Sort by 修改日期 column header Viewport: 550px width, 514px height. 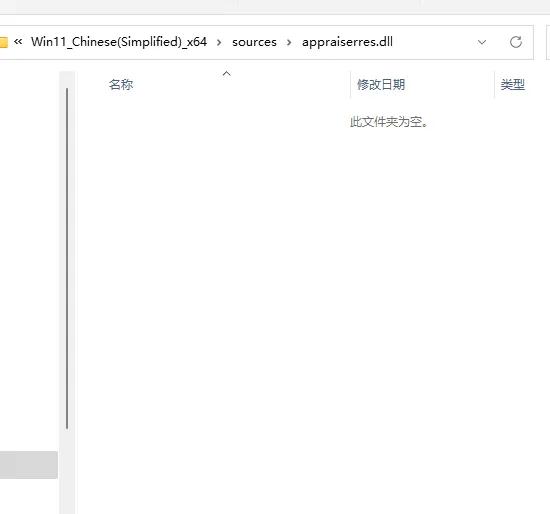[x=381, y=85]
